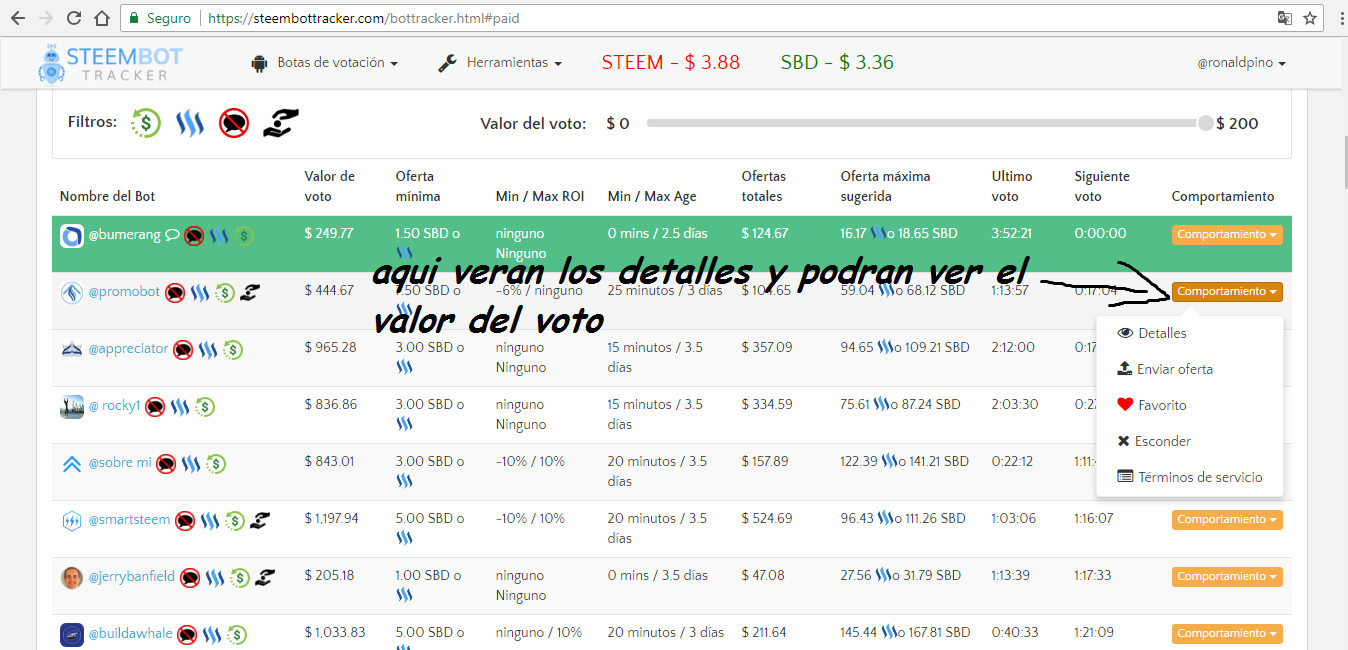Image resolution: width=1348 pixels, height=650 pixels.
Task: Open the @sobre mi bot link
Action: [x=120, y=463]
